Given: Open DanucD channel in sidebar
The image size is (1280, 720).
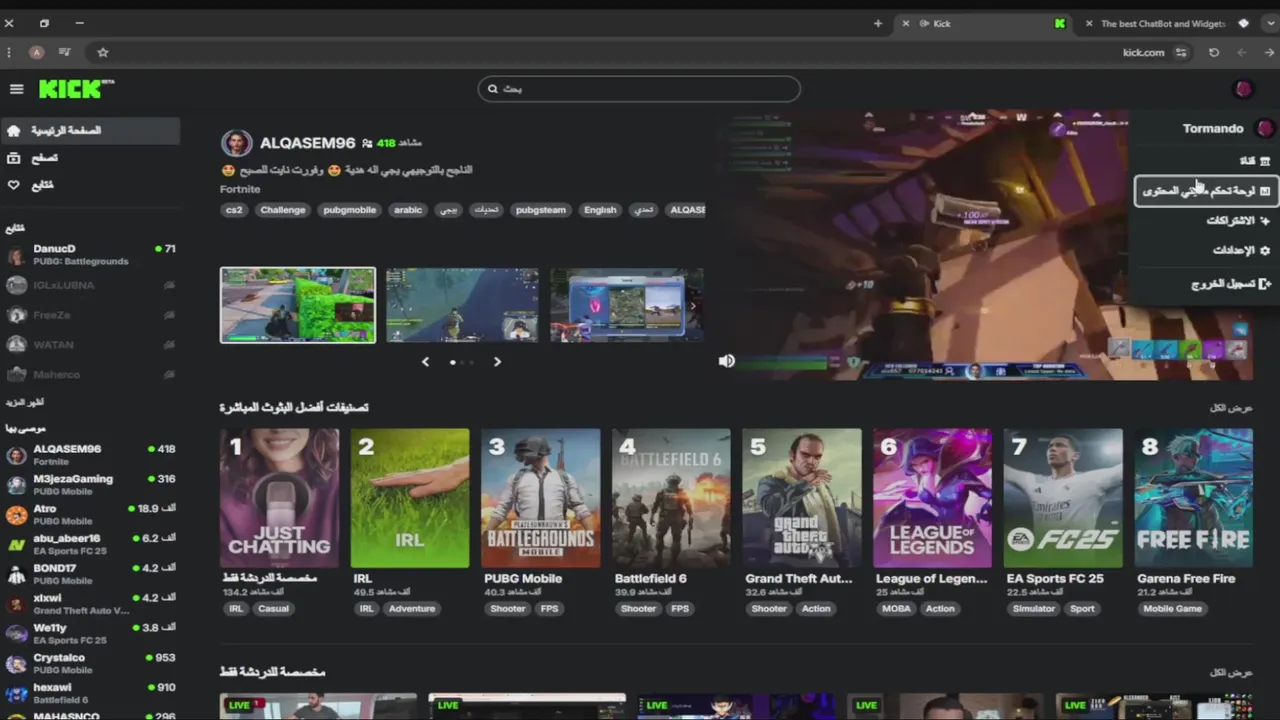Looking at the screenshot, I should (x=90, y=255).
